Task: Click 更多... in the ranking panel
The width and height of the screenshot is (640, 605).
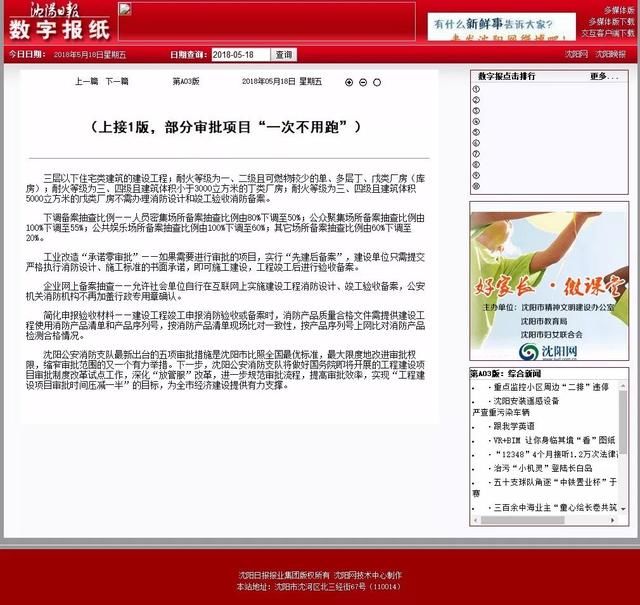Action: pos(604,76)
